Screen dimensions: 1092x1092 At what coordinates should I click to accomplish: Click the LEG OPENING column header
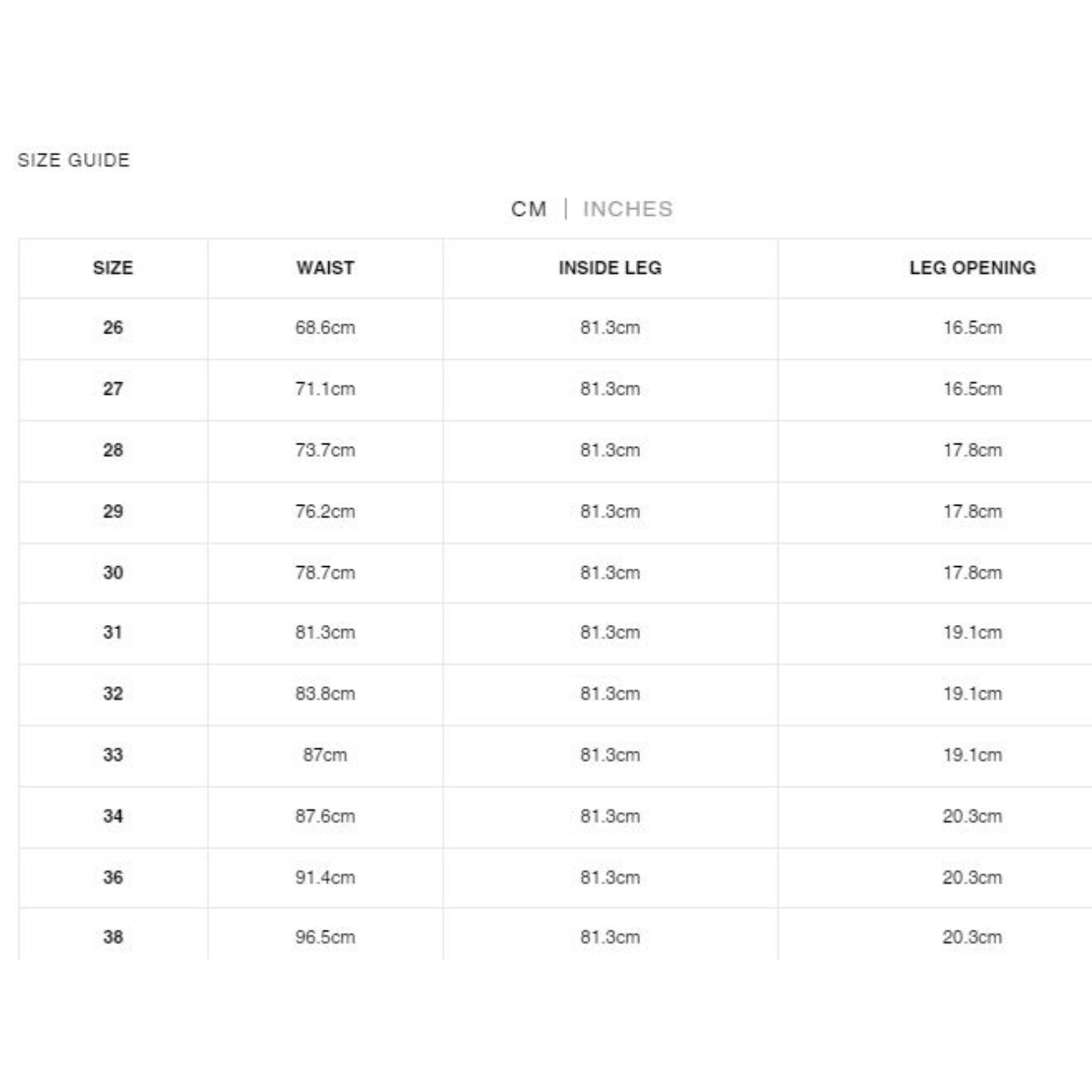point(972,268)
